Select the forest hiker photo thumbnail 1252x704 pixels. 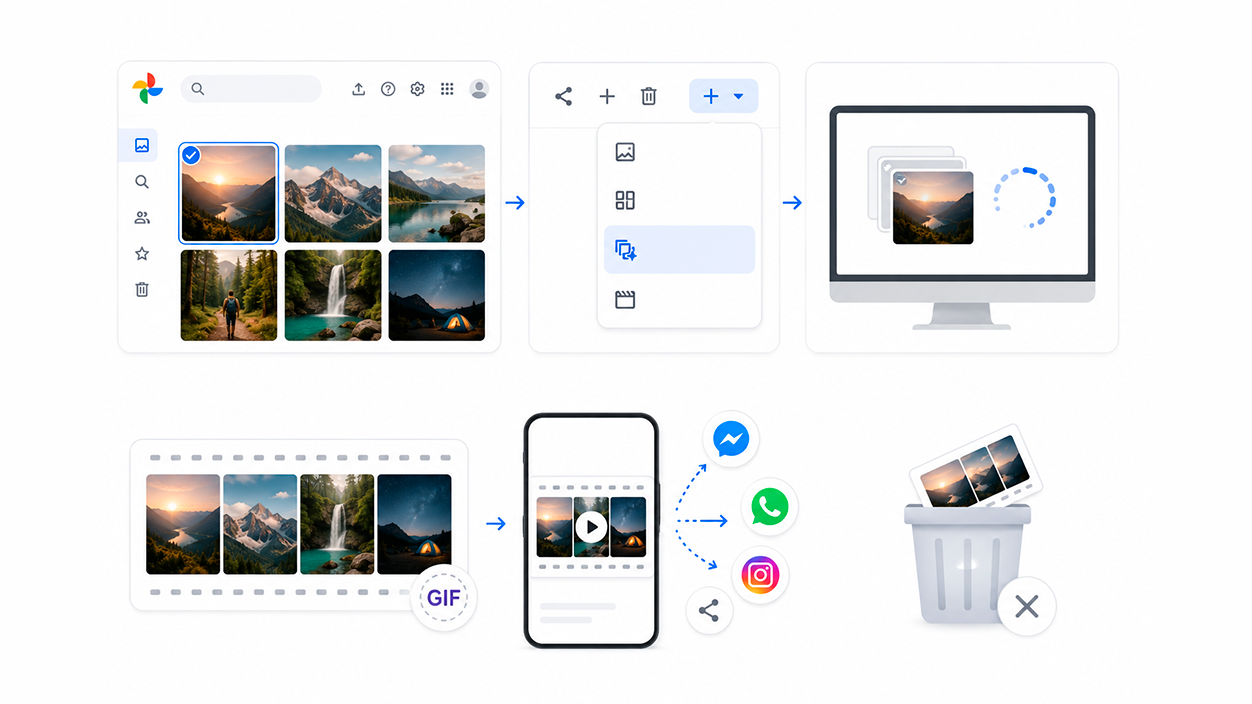229,295
